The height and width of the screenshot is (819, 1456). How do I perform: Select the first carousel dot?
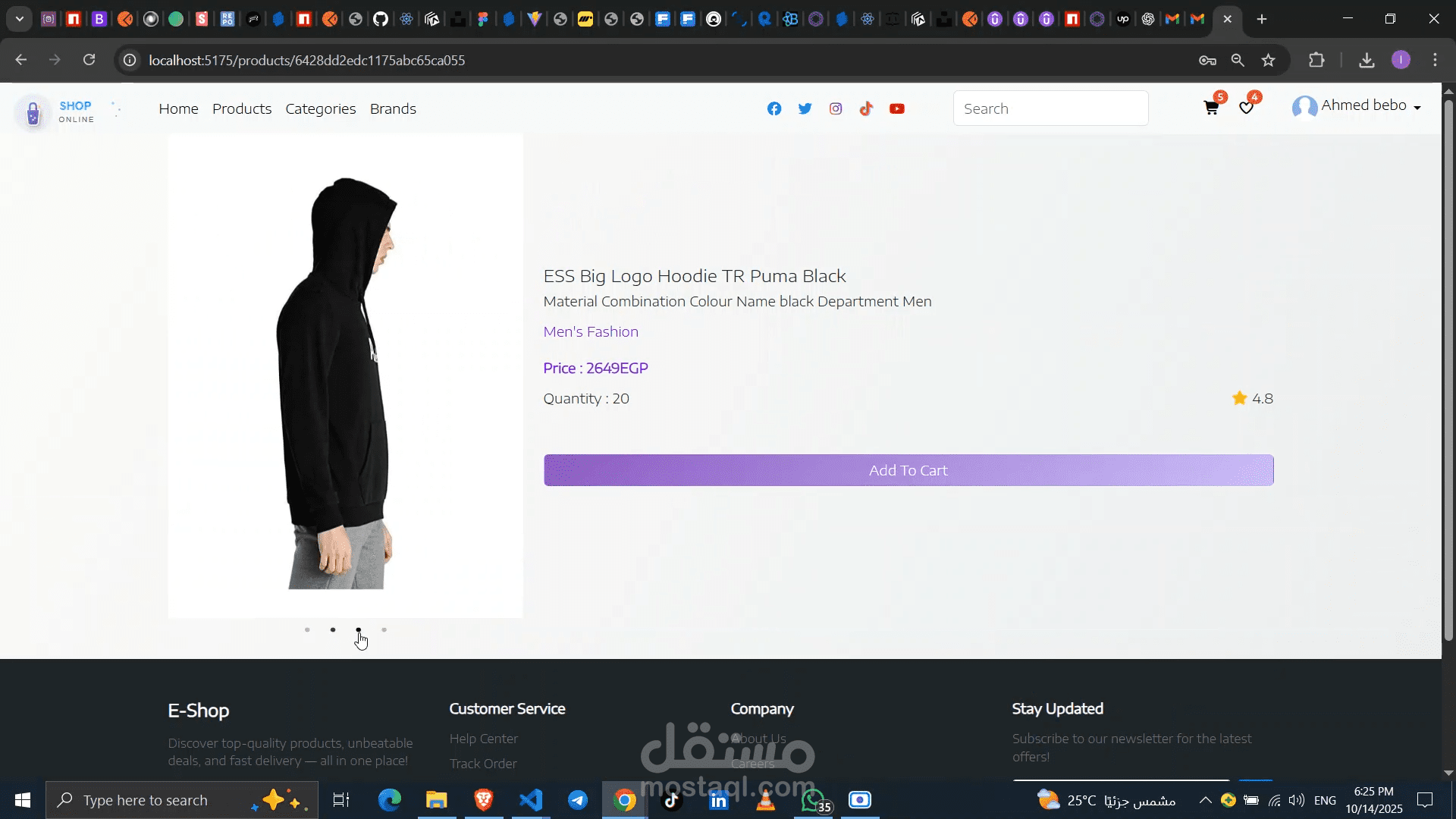click(x=307, y=629)
